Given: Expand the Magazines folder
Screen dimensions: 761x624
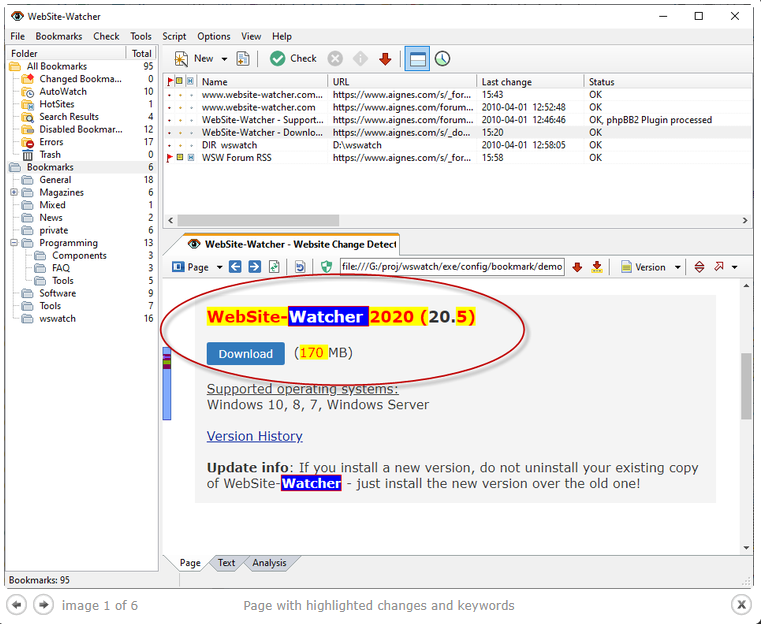Looking at the screenshot, I should [x=14, y=193].
